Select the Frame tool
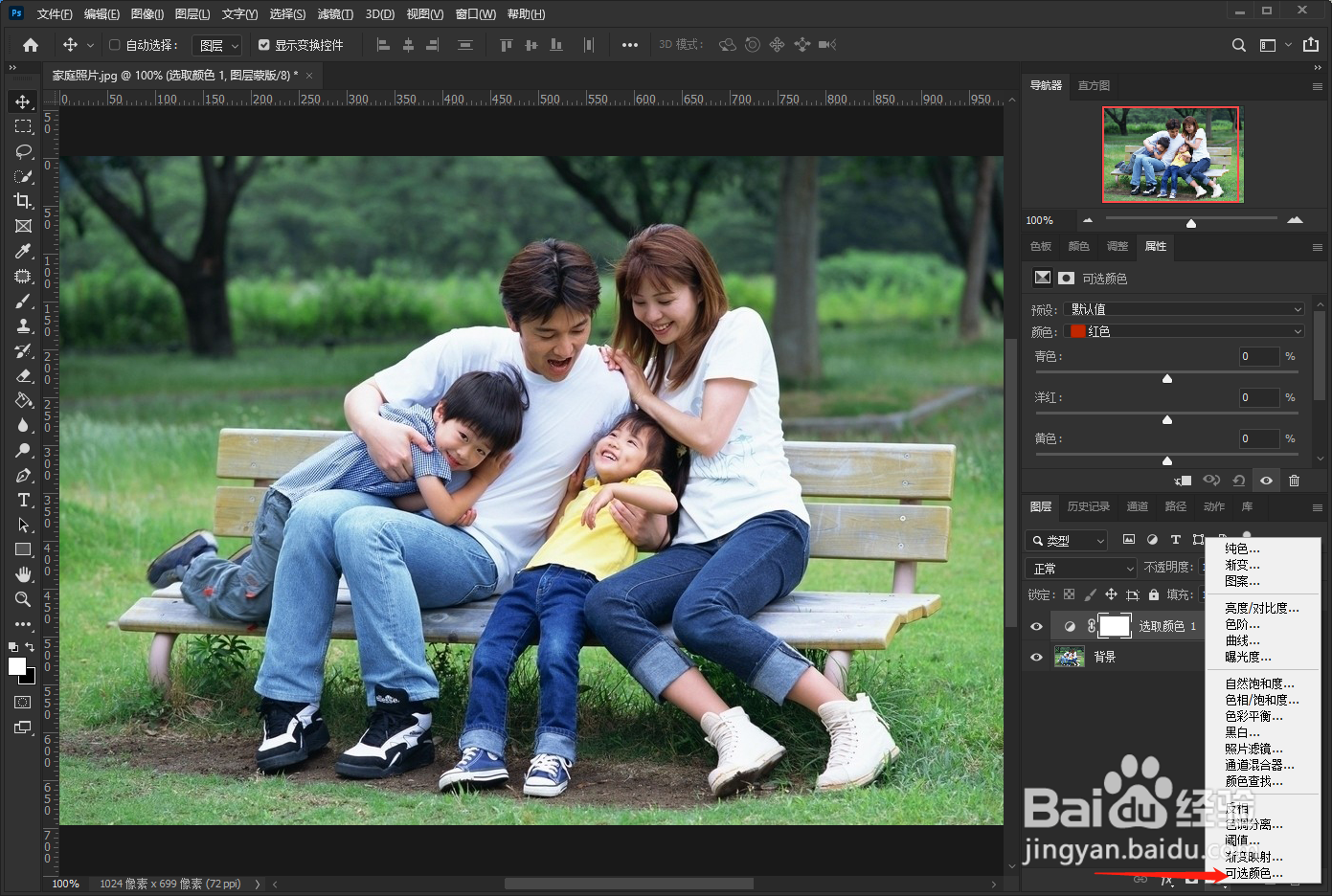 tap(23, 226)
